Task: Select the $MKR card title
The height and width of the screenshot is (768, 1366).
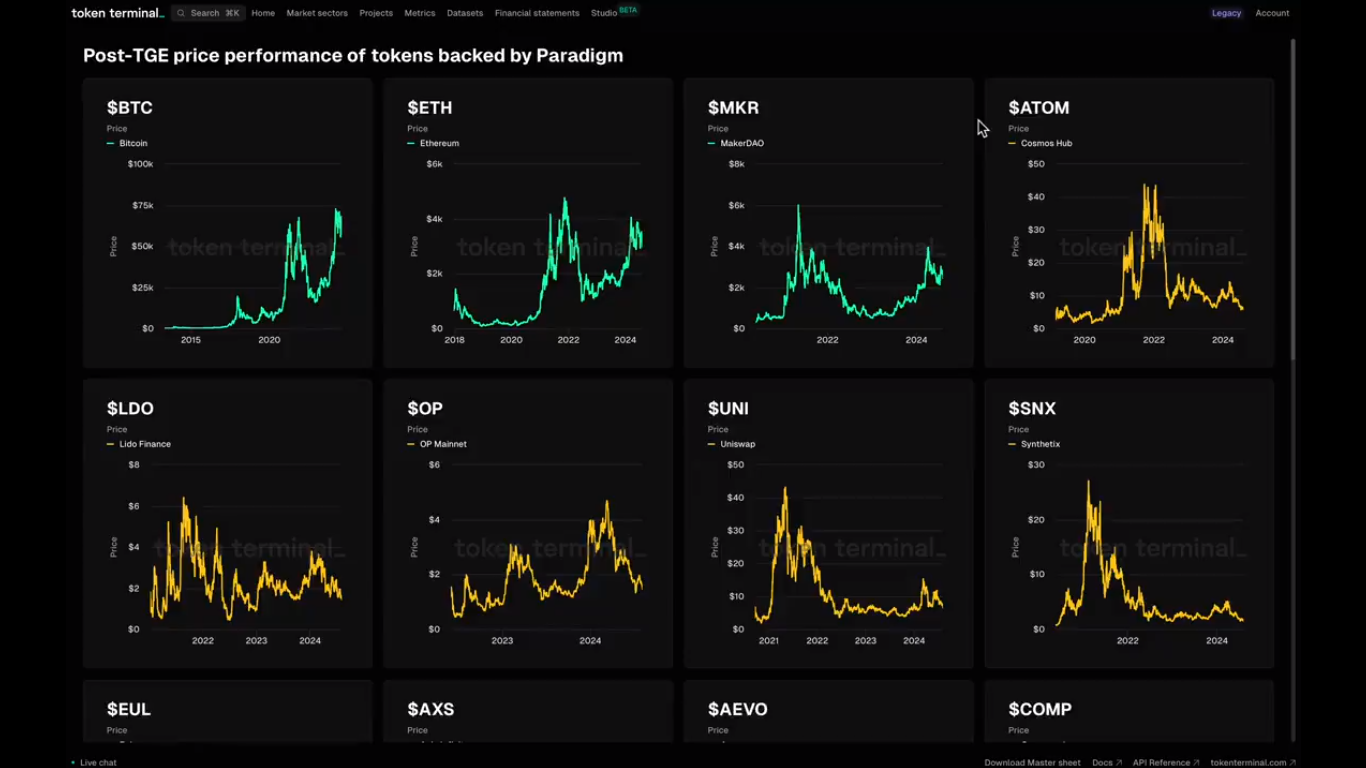Action: pyautogui.click(x=733, y=108)
